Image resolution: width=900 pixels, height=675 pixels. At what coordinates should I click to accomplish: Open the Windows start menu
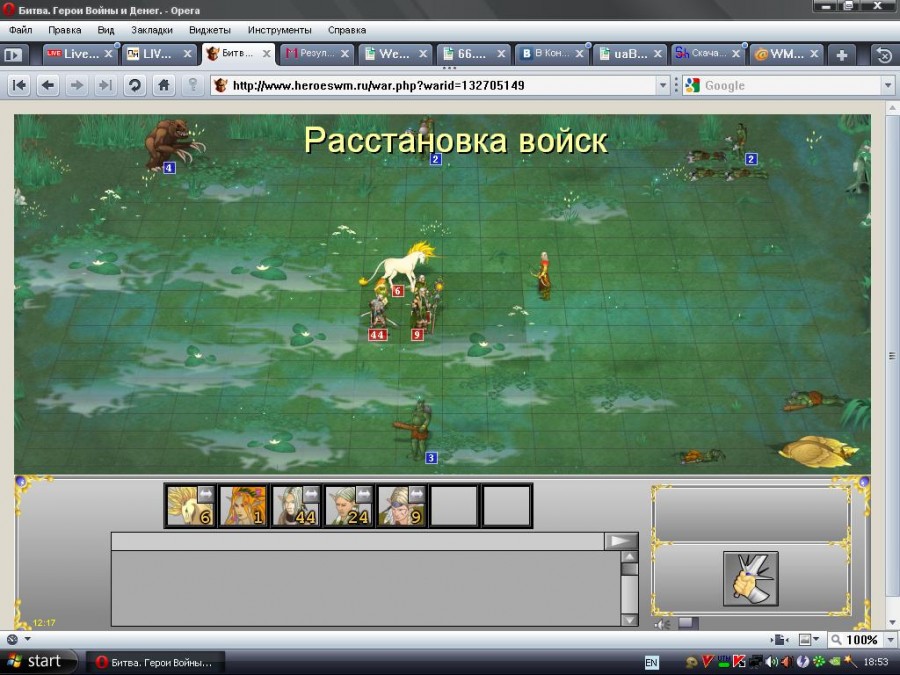pyautogui.click(x=38, y=662)
